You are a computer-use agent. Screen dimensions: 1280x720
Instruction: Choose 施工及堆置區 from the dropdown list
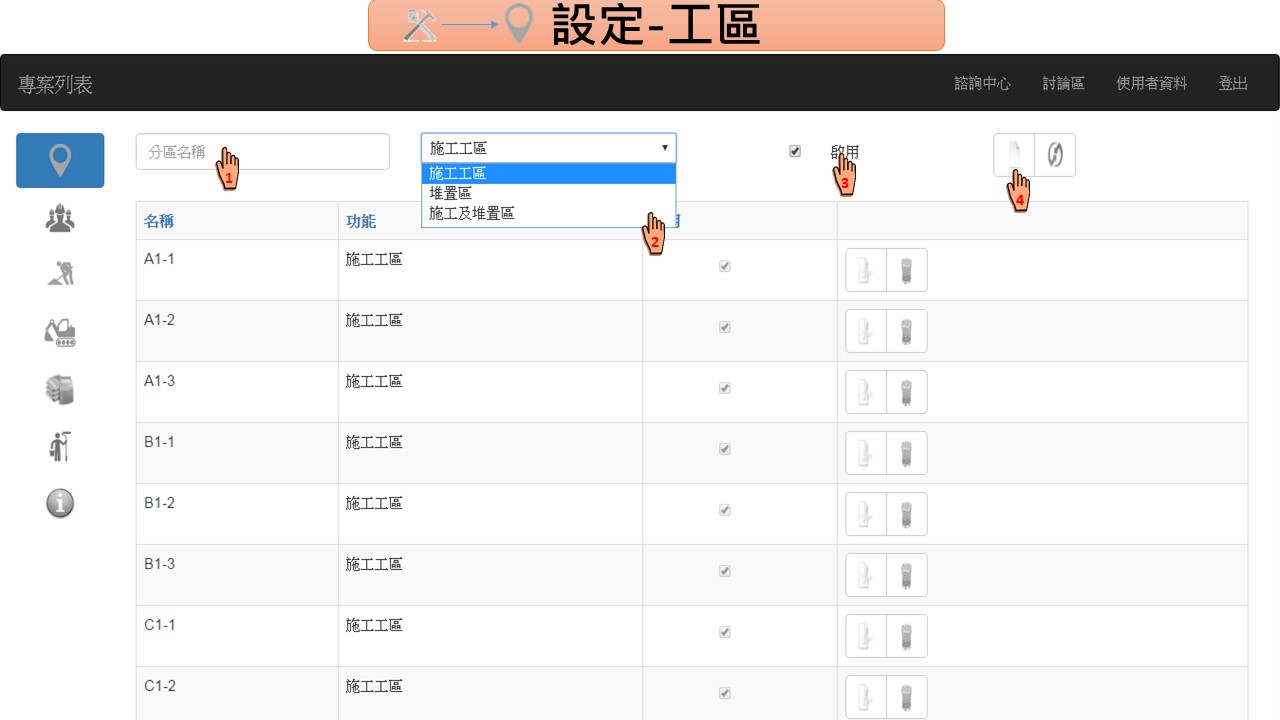(x=471, y=213)
